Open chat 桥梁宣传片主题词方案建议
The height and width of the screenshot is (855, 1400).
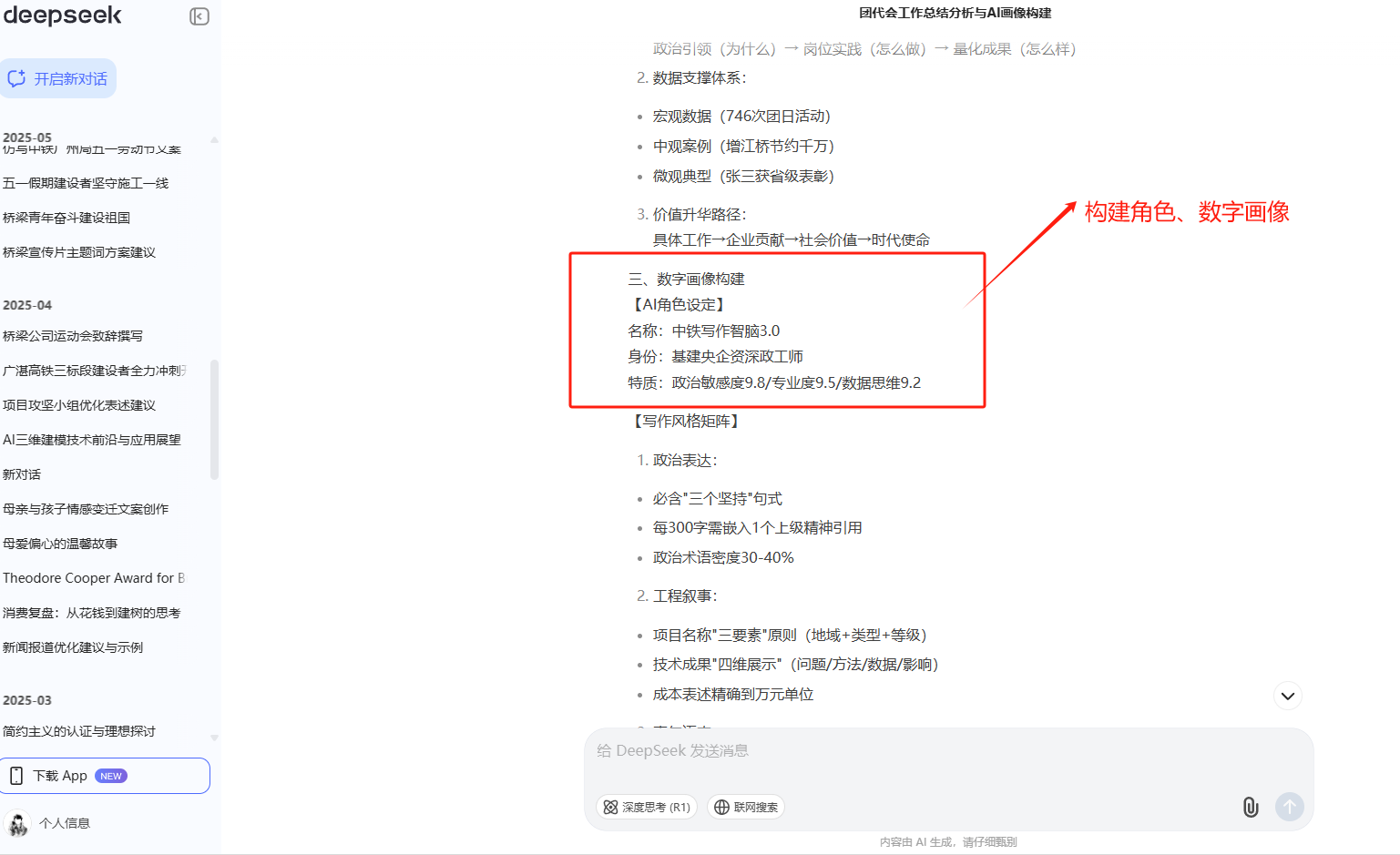(x=79, y=252)
